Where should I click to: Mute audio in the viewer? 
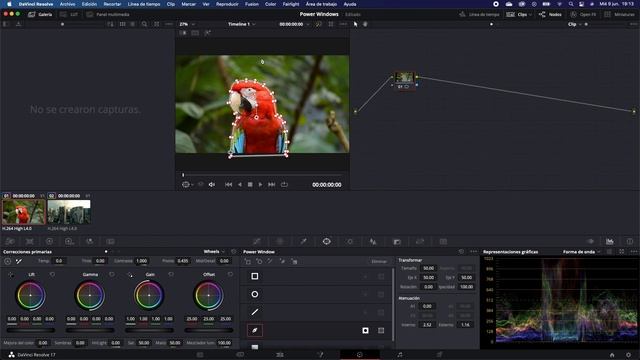pos(212,184)
